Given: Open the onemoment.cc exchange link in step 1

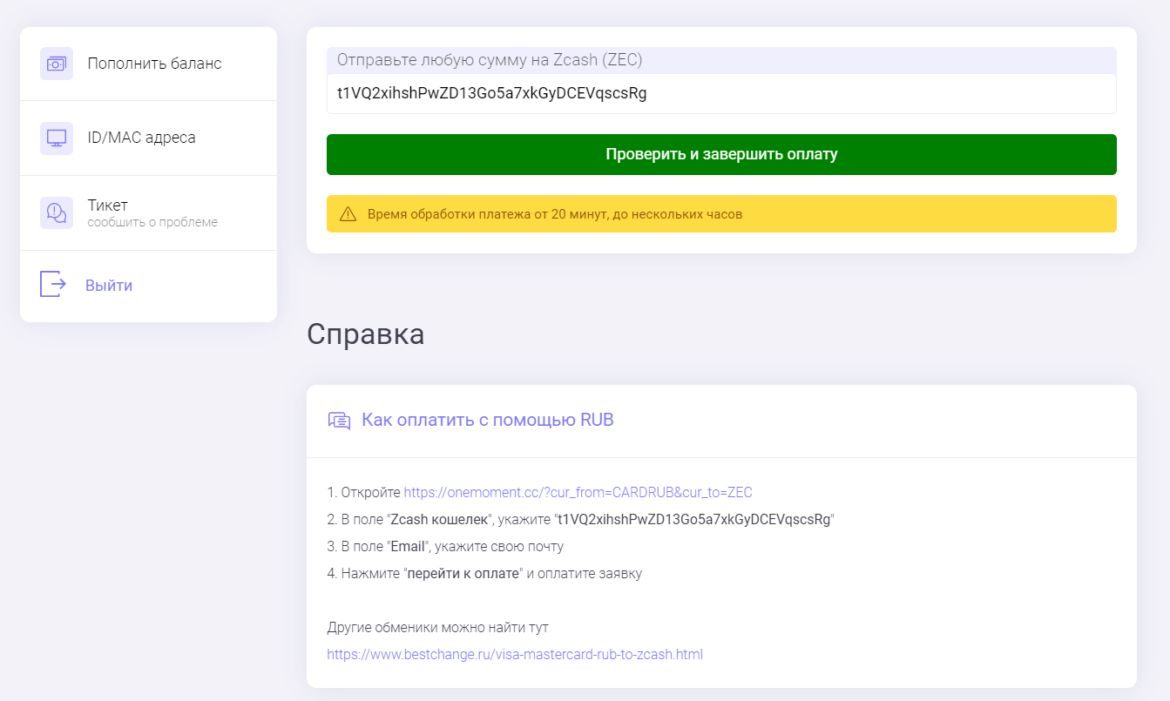Looking at the screenshot, I should (x=579, y=492).
